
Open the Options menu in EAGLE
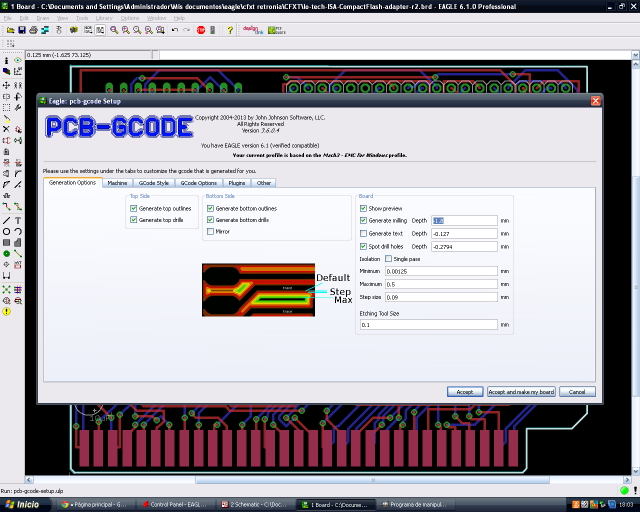(x=130, y=18)
